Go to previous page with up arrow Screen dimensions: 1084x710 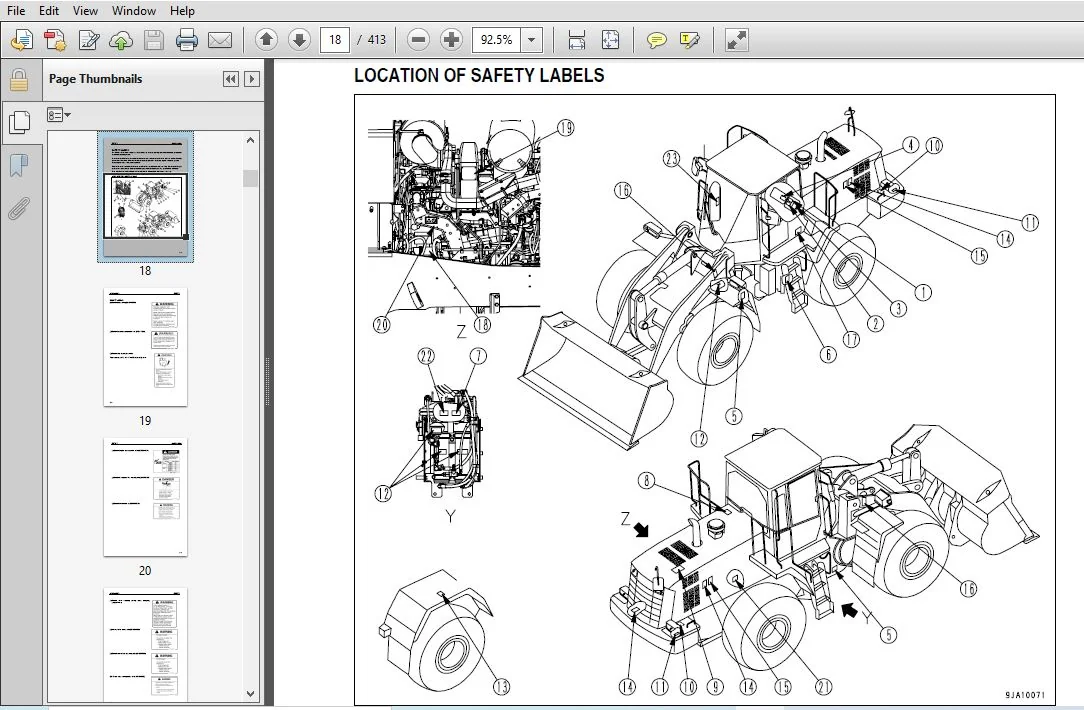266,40
